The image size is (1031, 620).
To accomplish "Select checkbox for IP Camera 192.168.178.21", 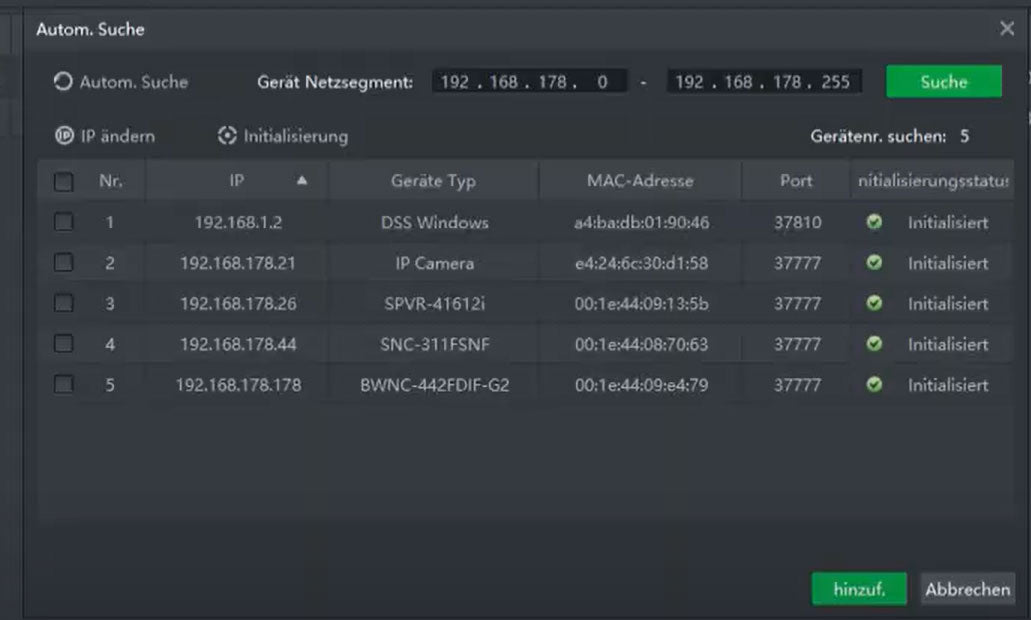I will [x=64, y=263].
